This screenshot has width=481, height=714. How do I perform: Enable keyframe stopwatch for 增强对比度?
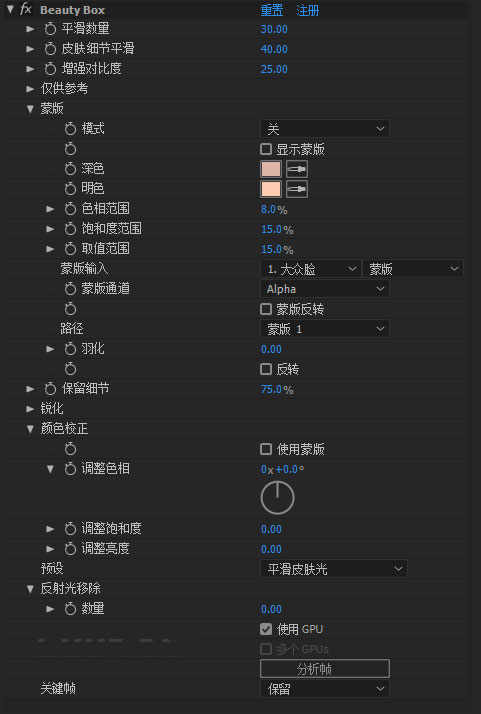pyautogui.click(x=51, y=69)
